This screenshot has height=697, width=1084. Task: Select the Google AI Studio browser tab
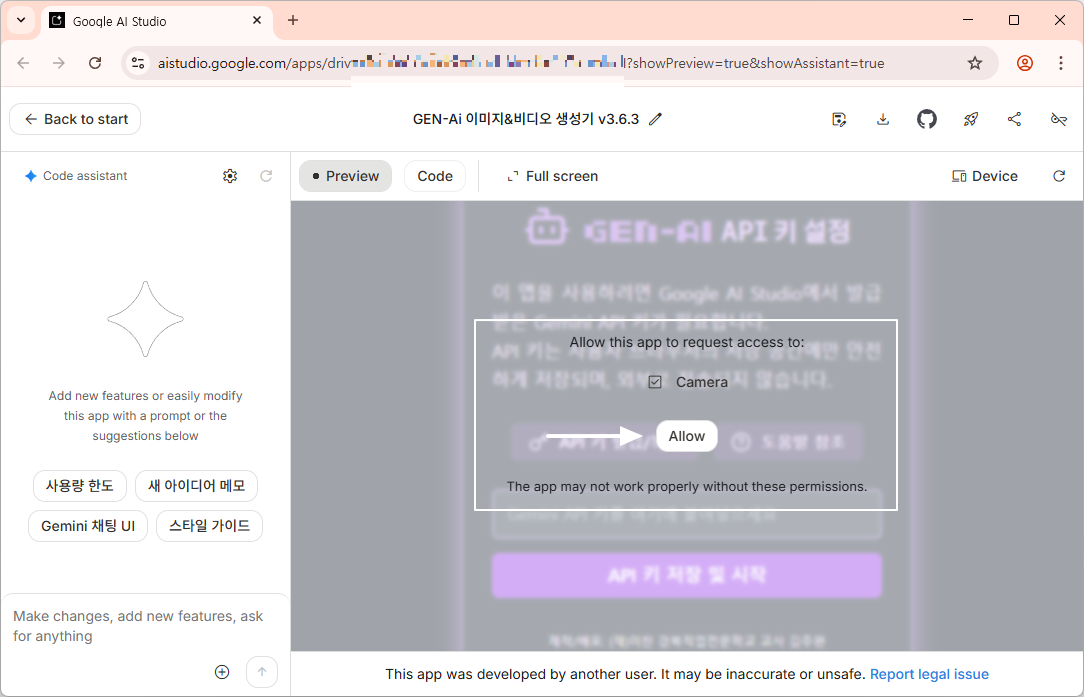(156, 21)
